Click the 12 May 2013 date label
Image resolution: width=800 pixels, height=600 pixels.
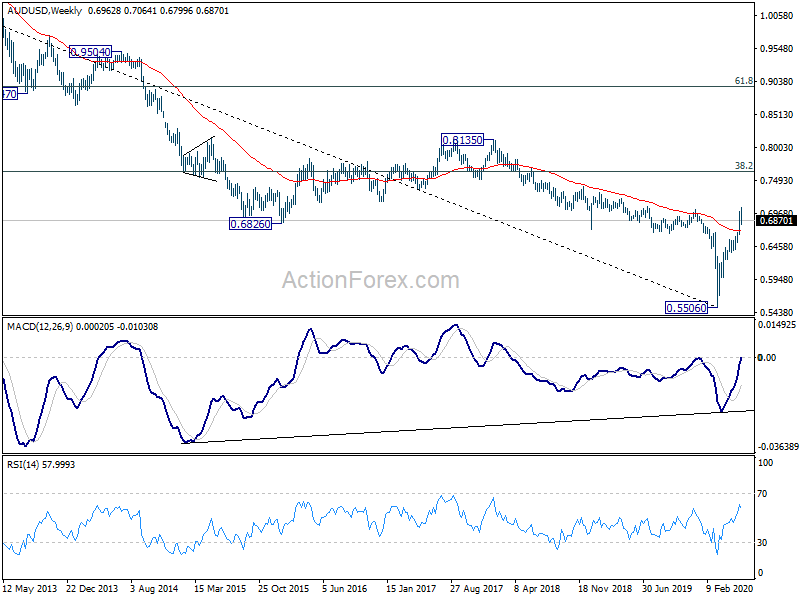(30, 588)
